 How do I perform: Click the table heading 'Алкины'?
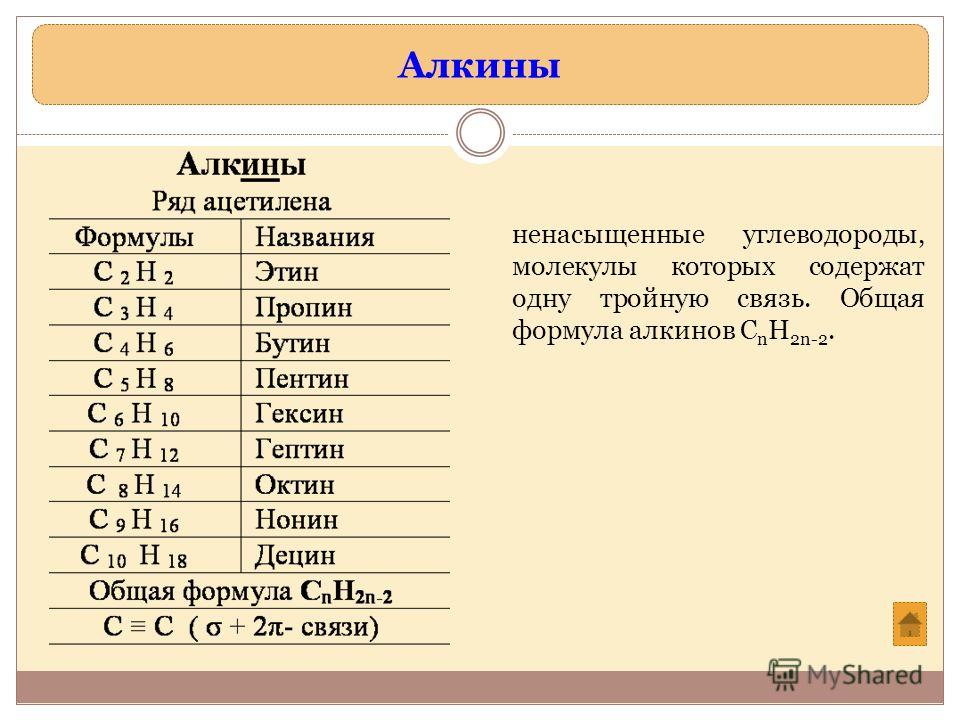(242, 165)
